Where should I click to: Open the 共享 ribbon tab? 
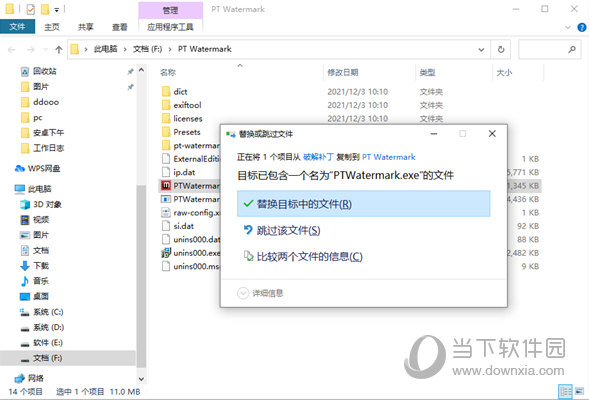pos(86,27)
